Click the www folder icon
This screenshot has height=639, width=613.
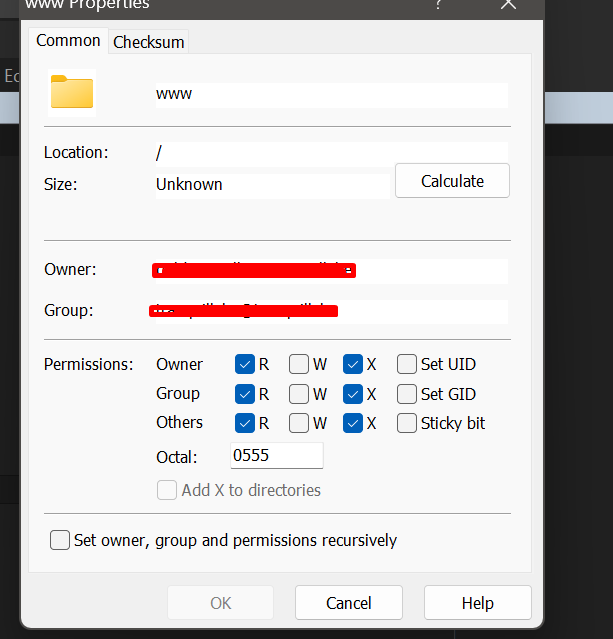72,92
